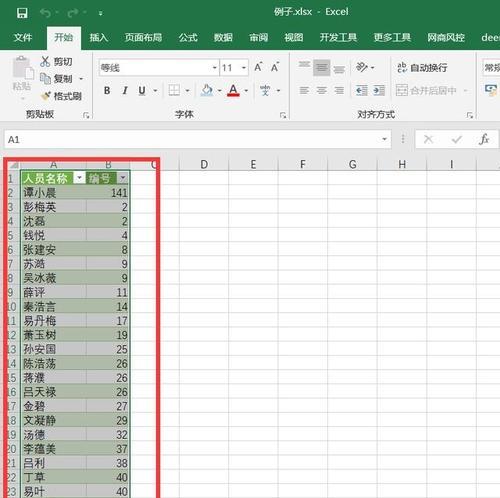Click the center horizontally icon

point(322,90)
